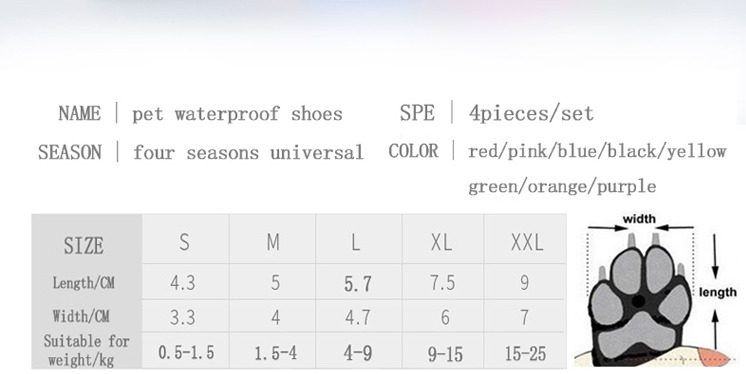746x374 pixels.
Task: Click the dog paw diagram image
Action: click(657, 290)
